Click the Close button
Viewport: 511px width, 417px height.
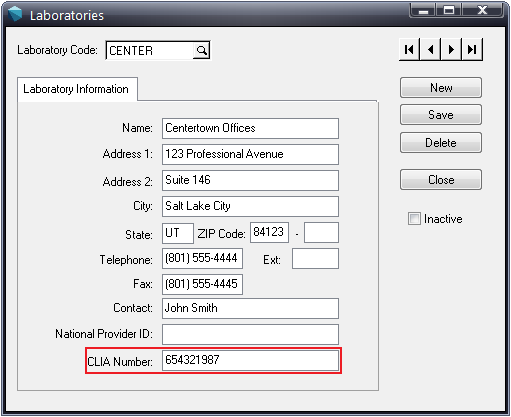click(x=441, y=180)
